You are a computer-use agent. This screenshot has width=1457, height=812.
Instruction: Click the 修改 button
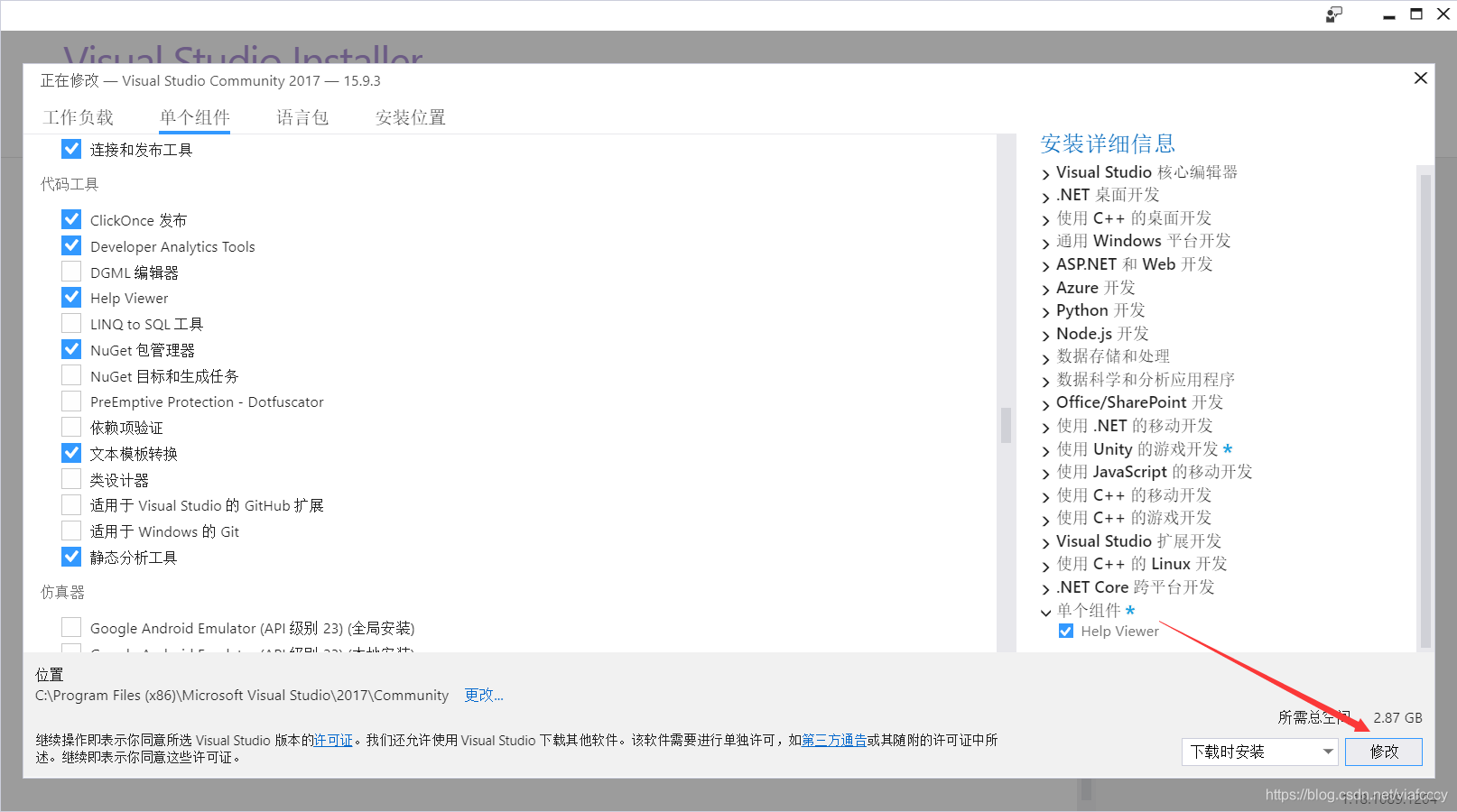[1384, 752]
